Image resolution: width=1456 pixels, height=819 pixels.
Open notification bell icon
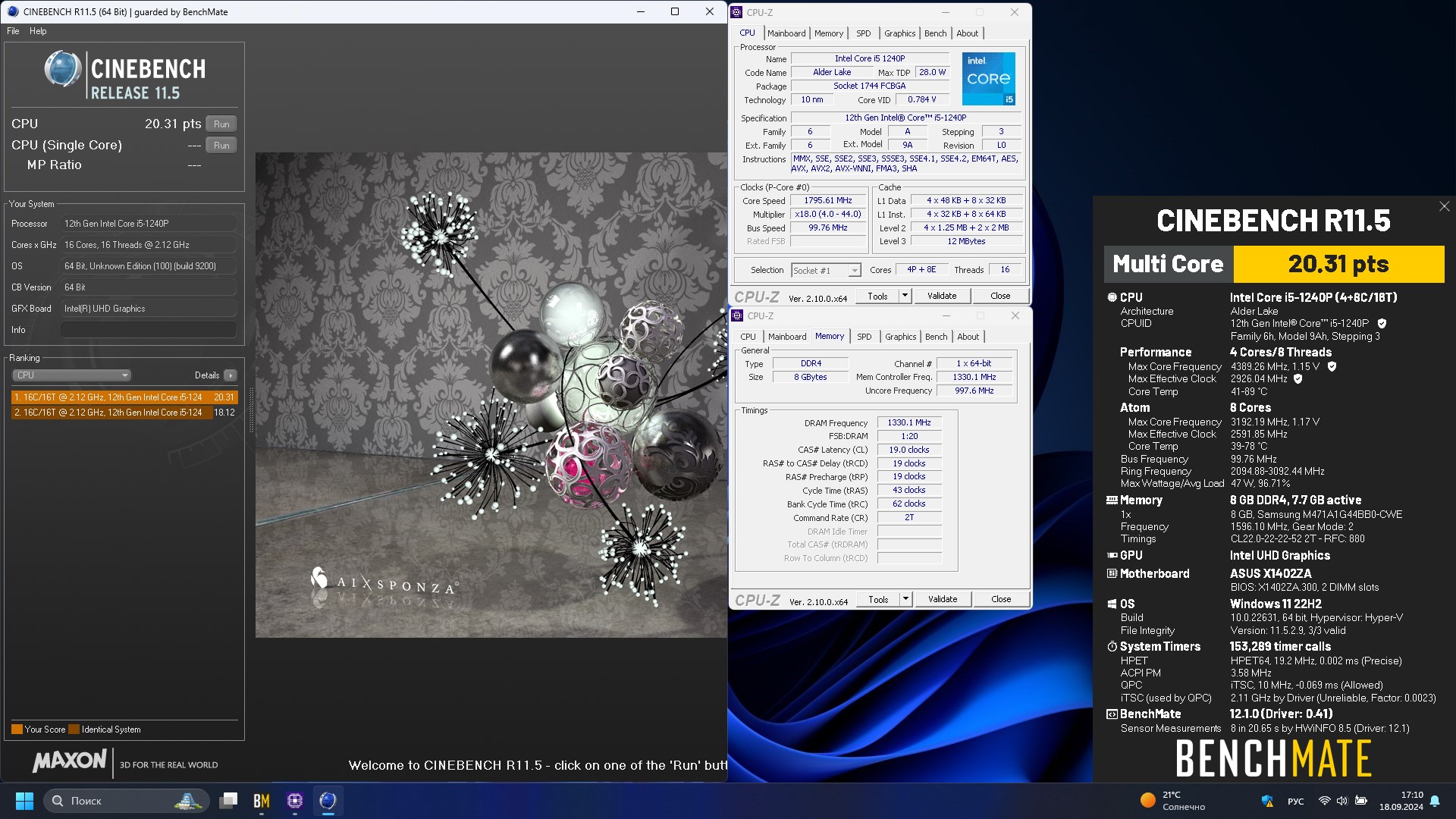pyautogui.click(x=1435, y=801)
